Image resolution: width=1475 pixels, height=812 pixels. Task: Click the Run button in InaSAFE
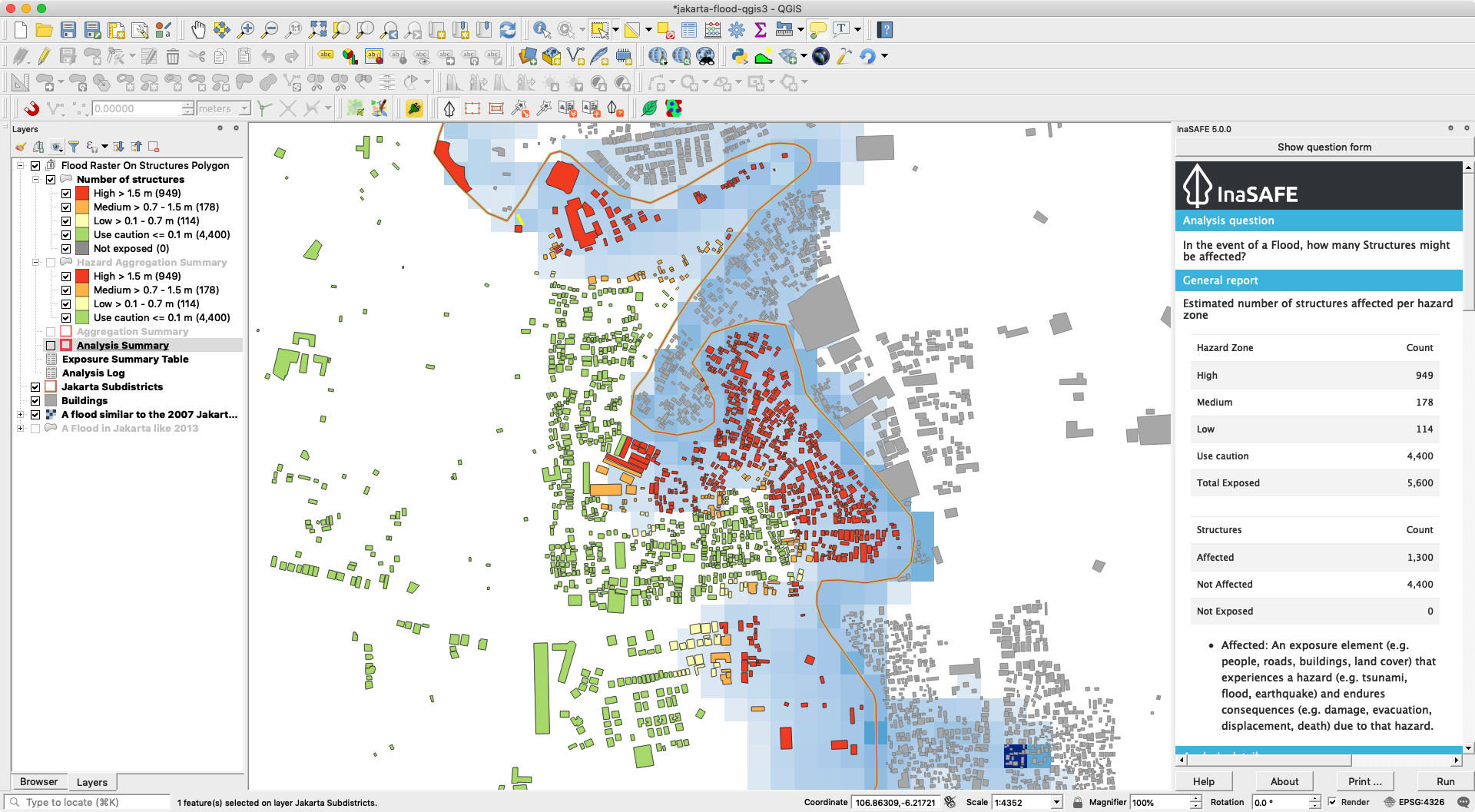pyautogui.click(x=1445, y=781)
